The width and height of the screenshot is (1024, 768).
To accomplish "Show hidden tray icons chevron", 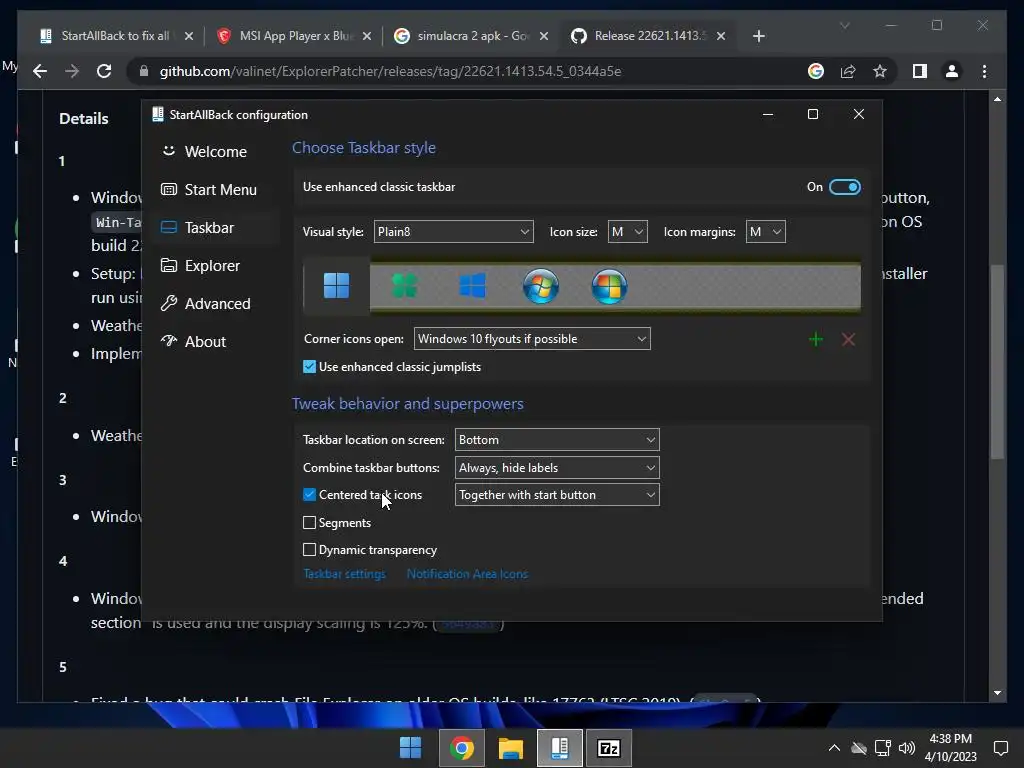I will (834, 748).
